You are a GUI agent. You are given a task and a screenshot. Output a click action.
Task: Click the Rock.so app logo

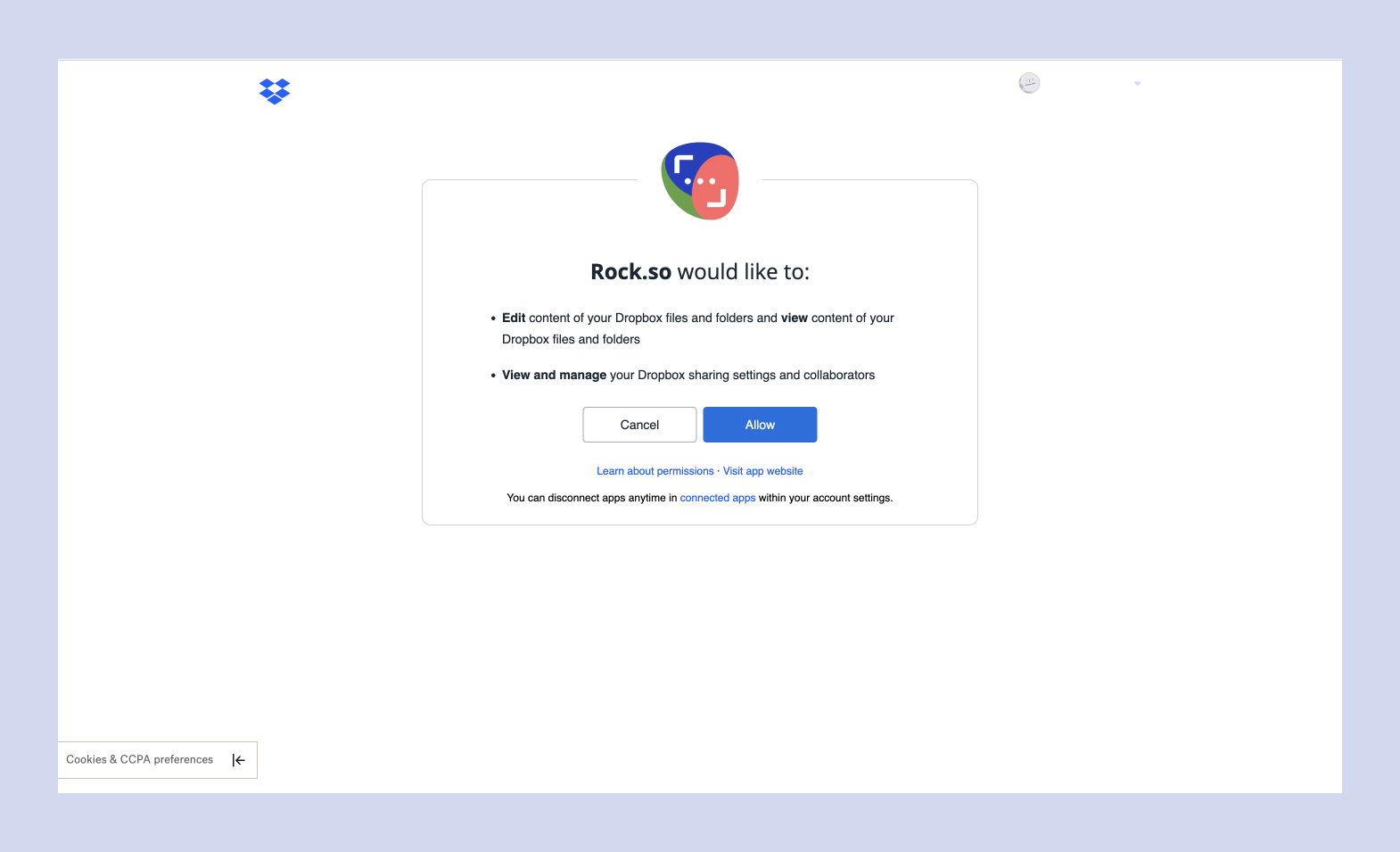pyautogui.click(x=700, y=181)
